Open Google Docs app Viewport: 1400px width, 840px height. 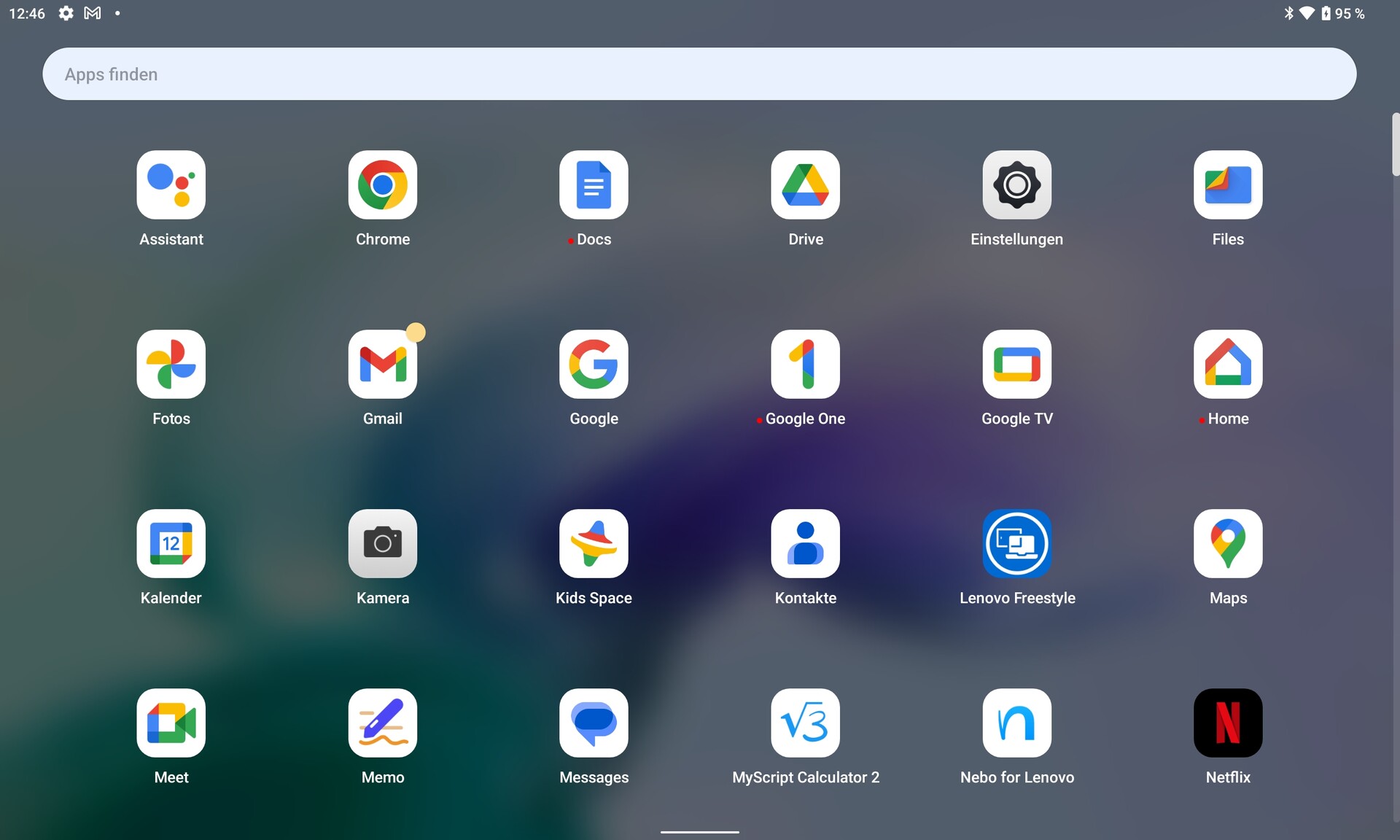coord(594,185)
